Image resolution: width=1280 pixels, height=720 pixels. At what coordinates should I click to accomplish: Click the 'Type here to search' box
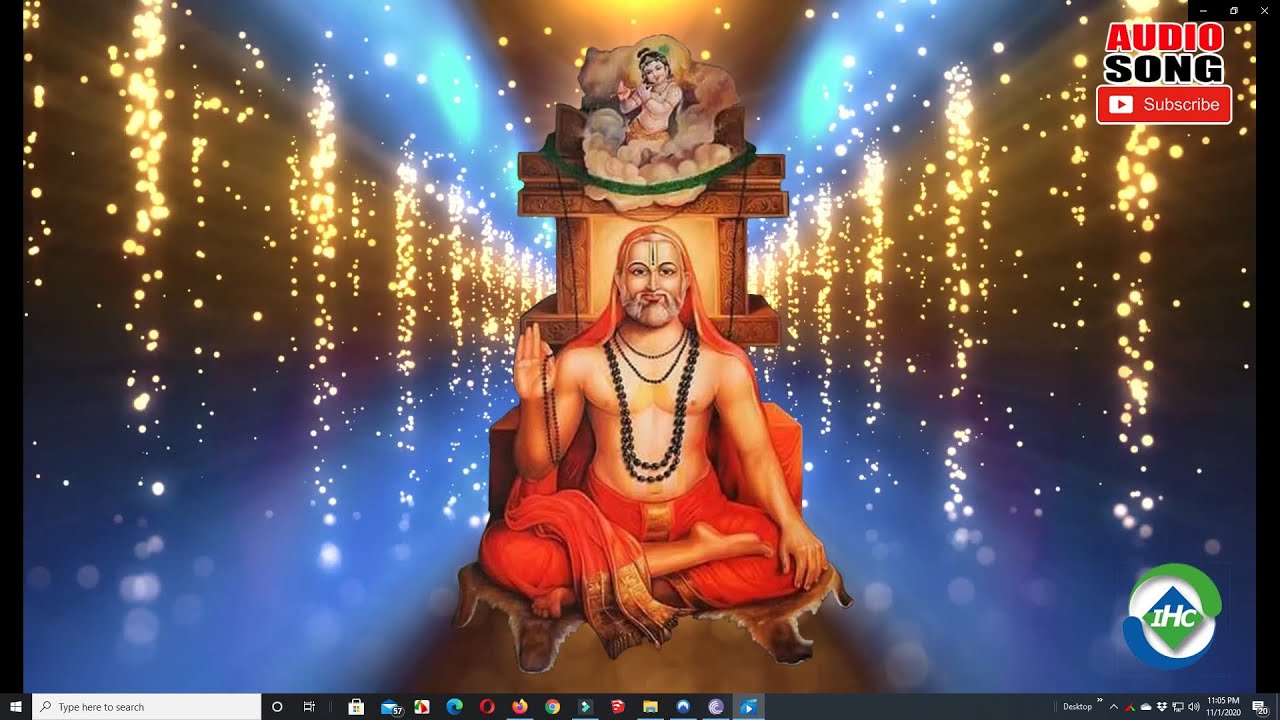(146, 706)
